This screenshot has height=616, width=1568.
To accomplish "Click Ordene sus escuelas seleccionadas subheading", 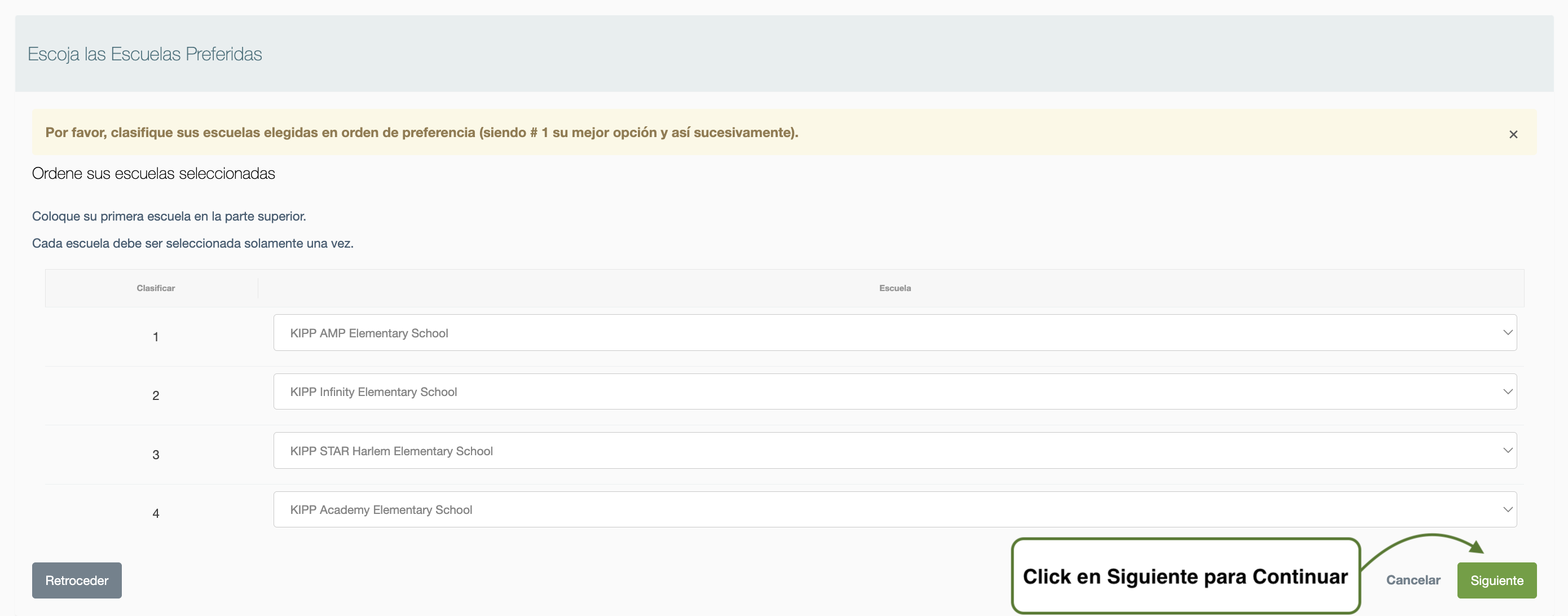I will 153,174.
